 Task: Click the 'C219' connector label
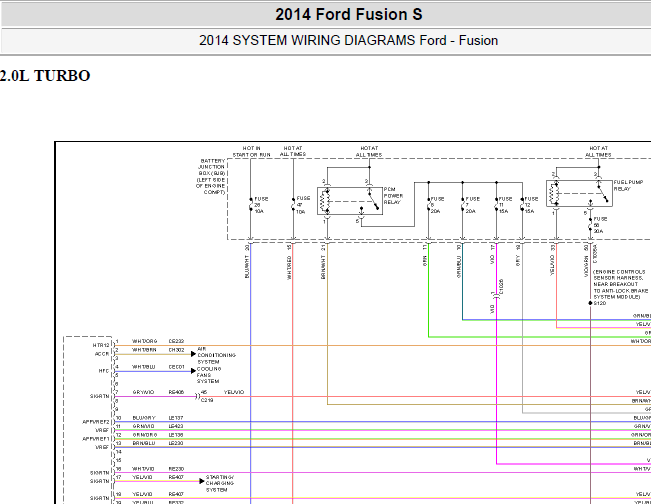click(207, 400)
